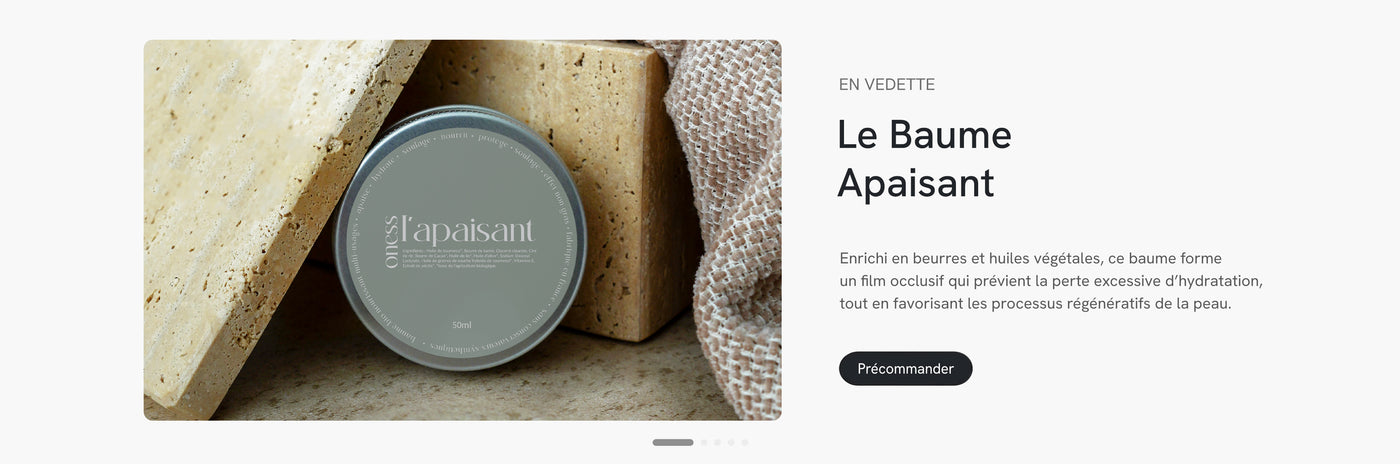The height and width of the screenshot is (464, 1400).
Task: Go to the third carousel slide dot
Action: (x=717, y=442)
